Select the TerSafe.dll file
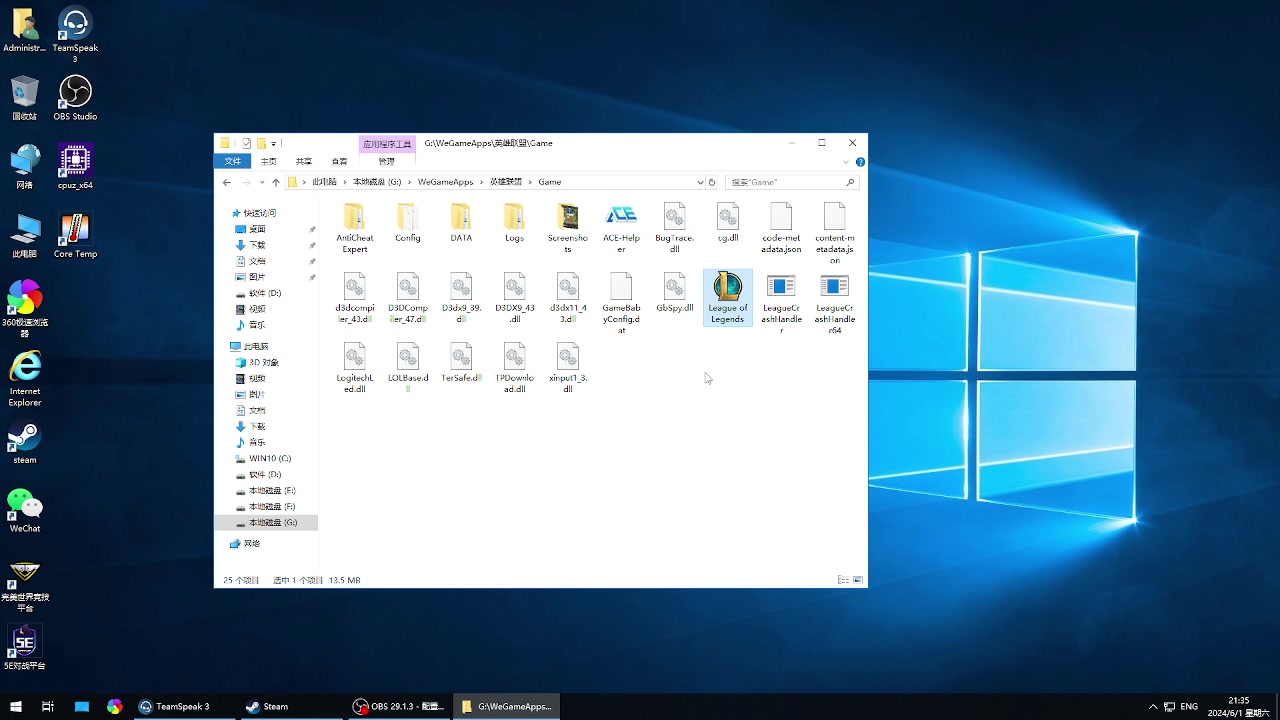 [461, 363]
